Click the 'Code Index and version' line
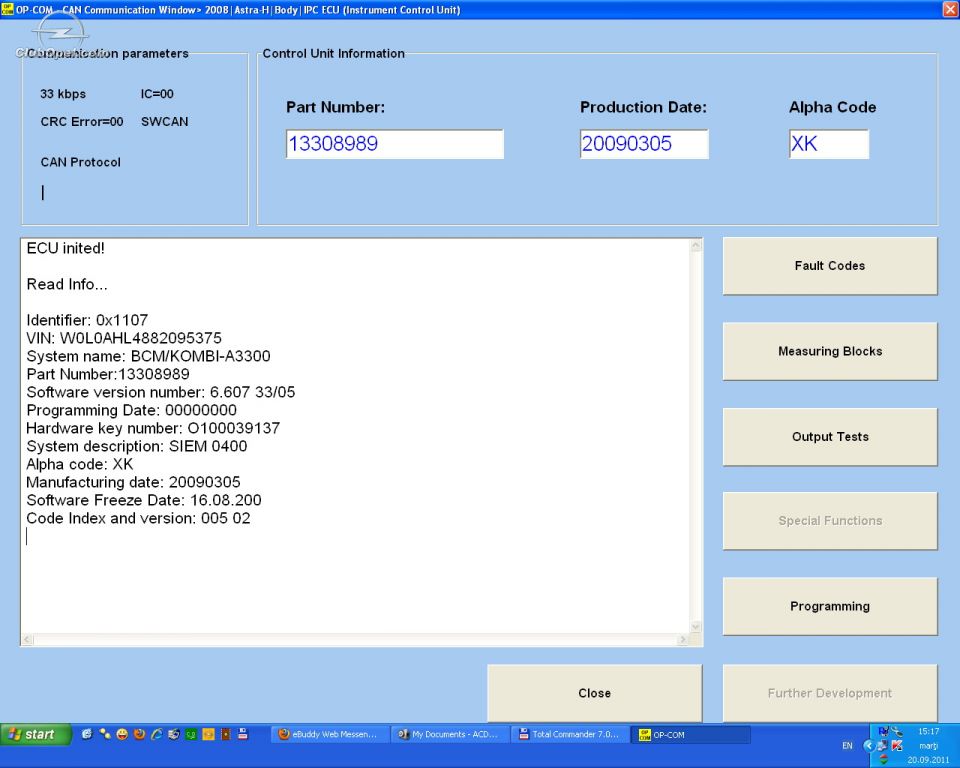This screenshot has width=960, height=768. pyautogui.click(x=138, y=518)
